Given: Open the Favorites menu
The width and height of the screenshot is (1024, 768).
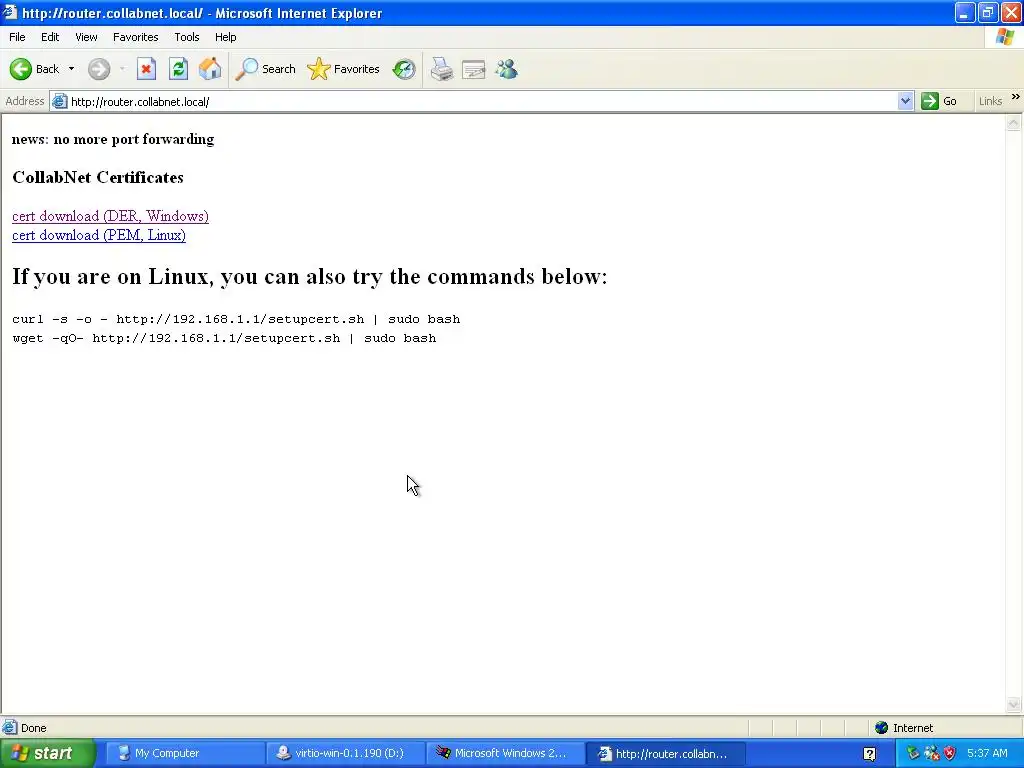Looking at the screenshot, I should pos(135,37).
